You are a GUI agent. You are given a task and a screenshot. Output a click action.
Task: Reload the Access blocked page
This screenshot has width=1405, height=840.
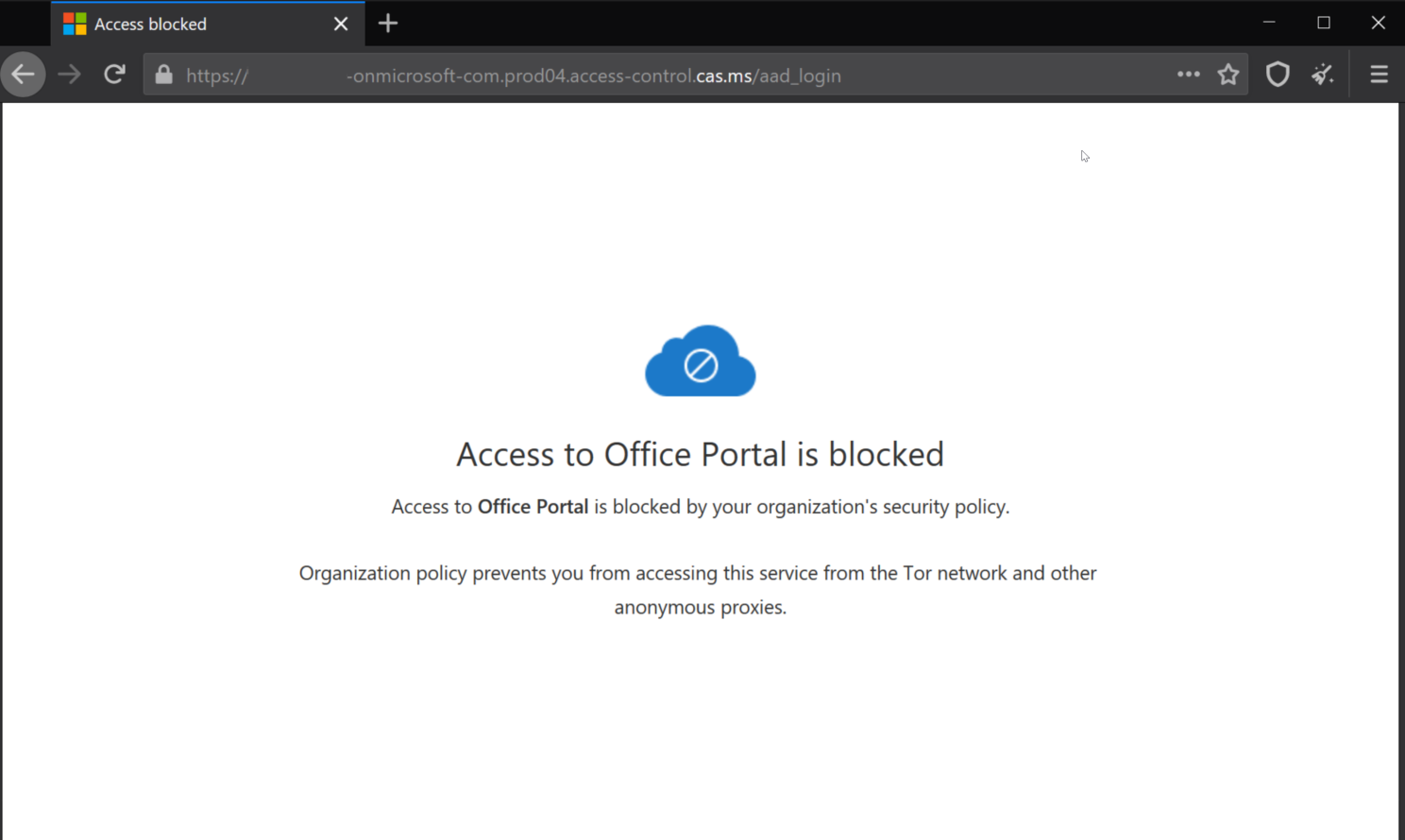[x=114, y=75]
